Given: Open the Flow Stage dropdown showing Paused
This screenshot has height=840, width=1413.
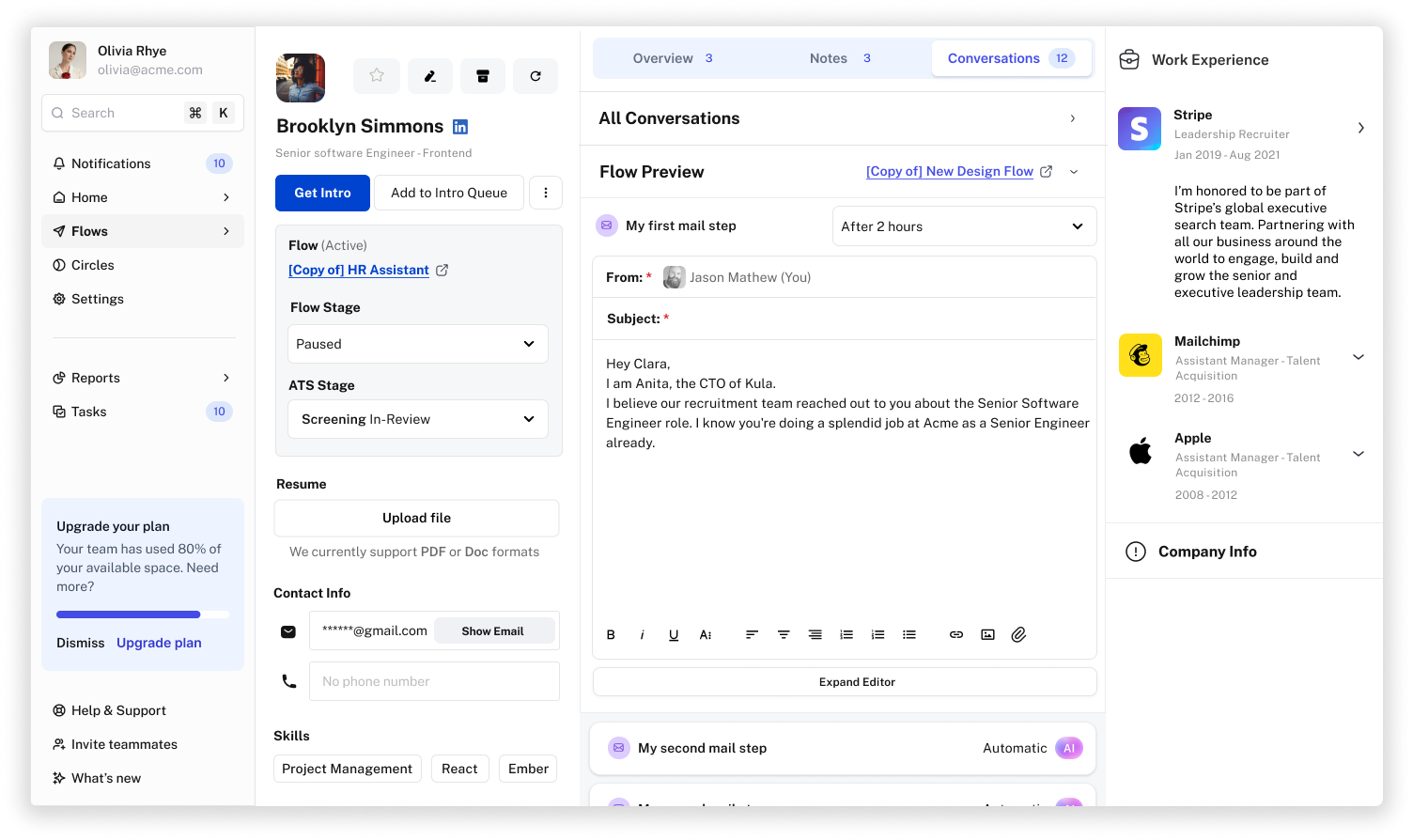Looking at the screenshot, I should pos(417,344).
